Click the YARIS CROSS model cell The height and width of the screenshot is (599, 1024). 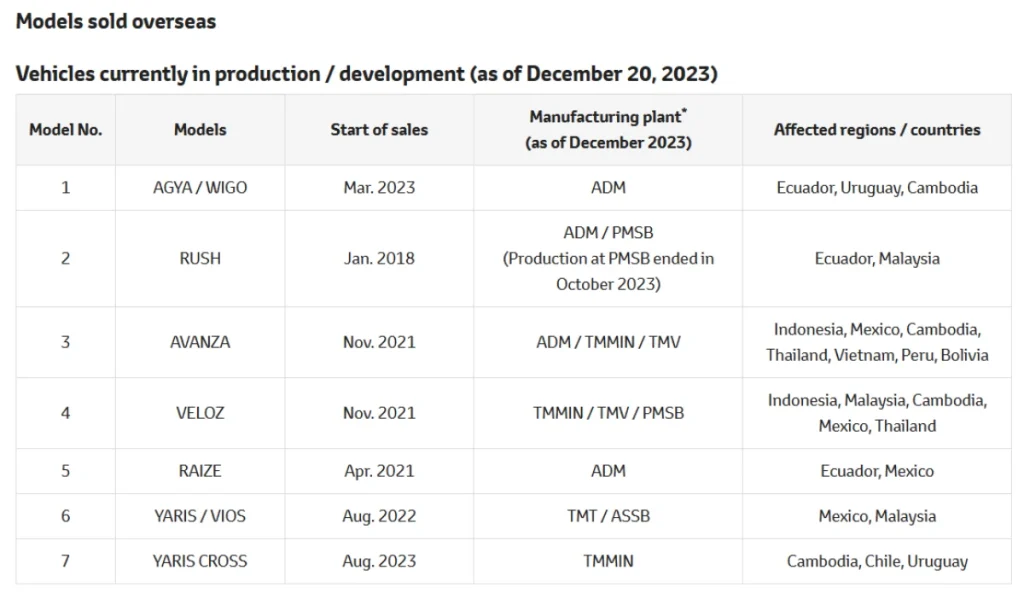pyautogui.click(x=200, y=561)
